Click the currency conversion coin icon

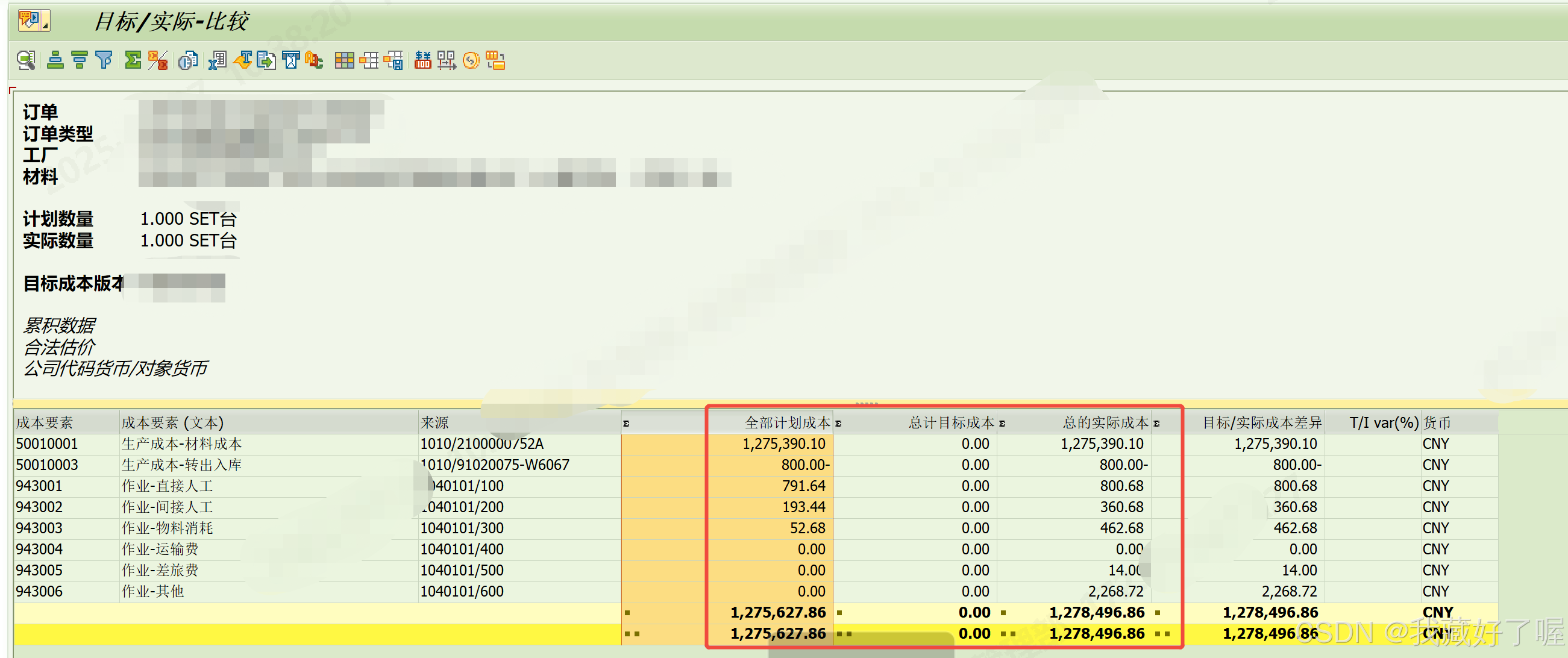click(x=471, y=60)
